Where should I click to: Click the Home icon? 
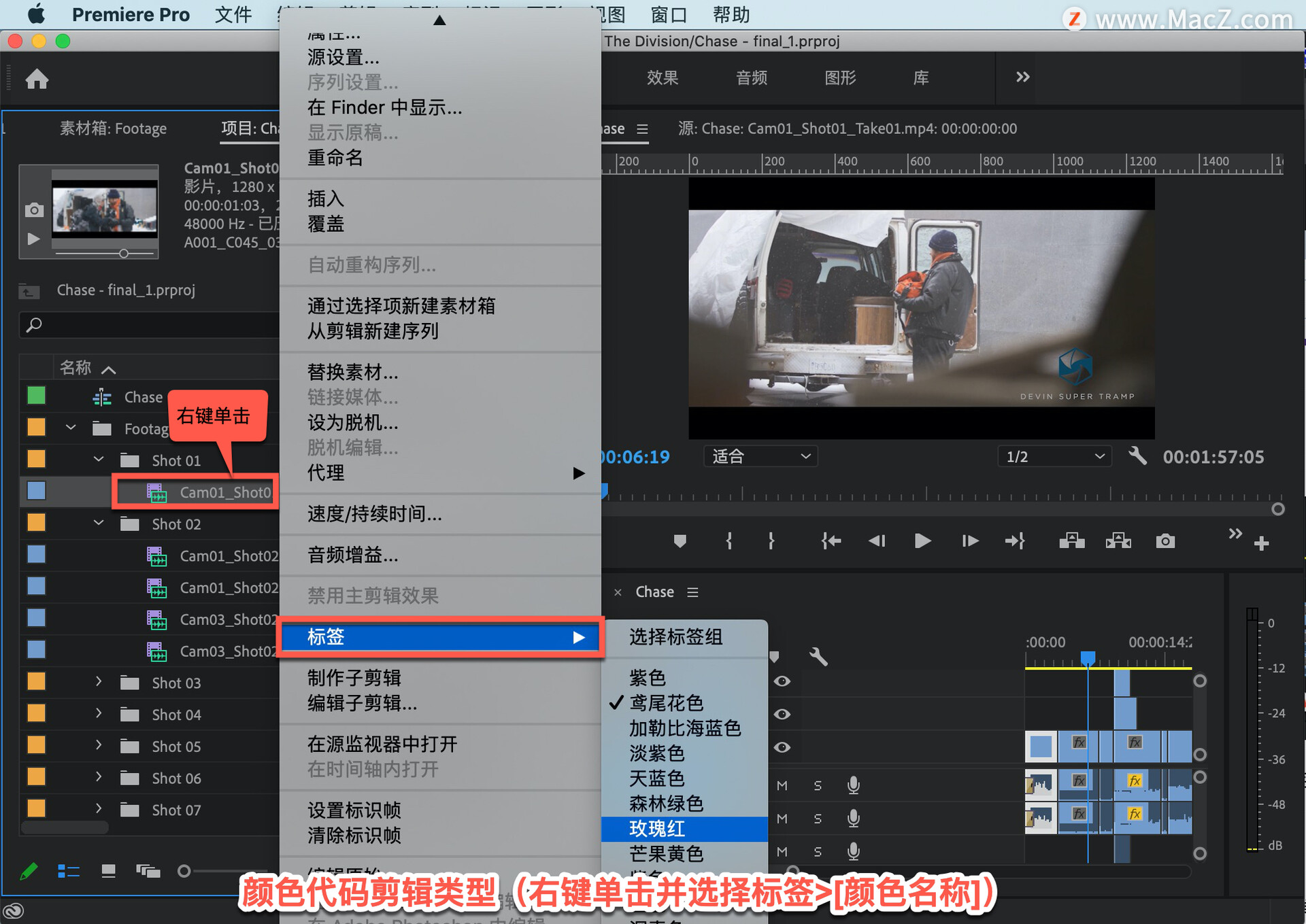coord(37,80)
